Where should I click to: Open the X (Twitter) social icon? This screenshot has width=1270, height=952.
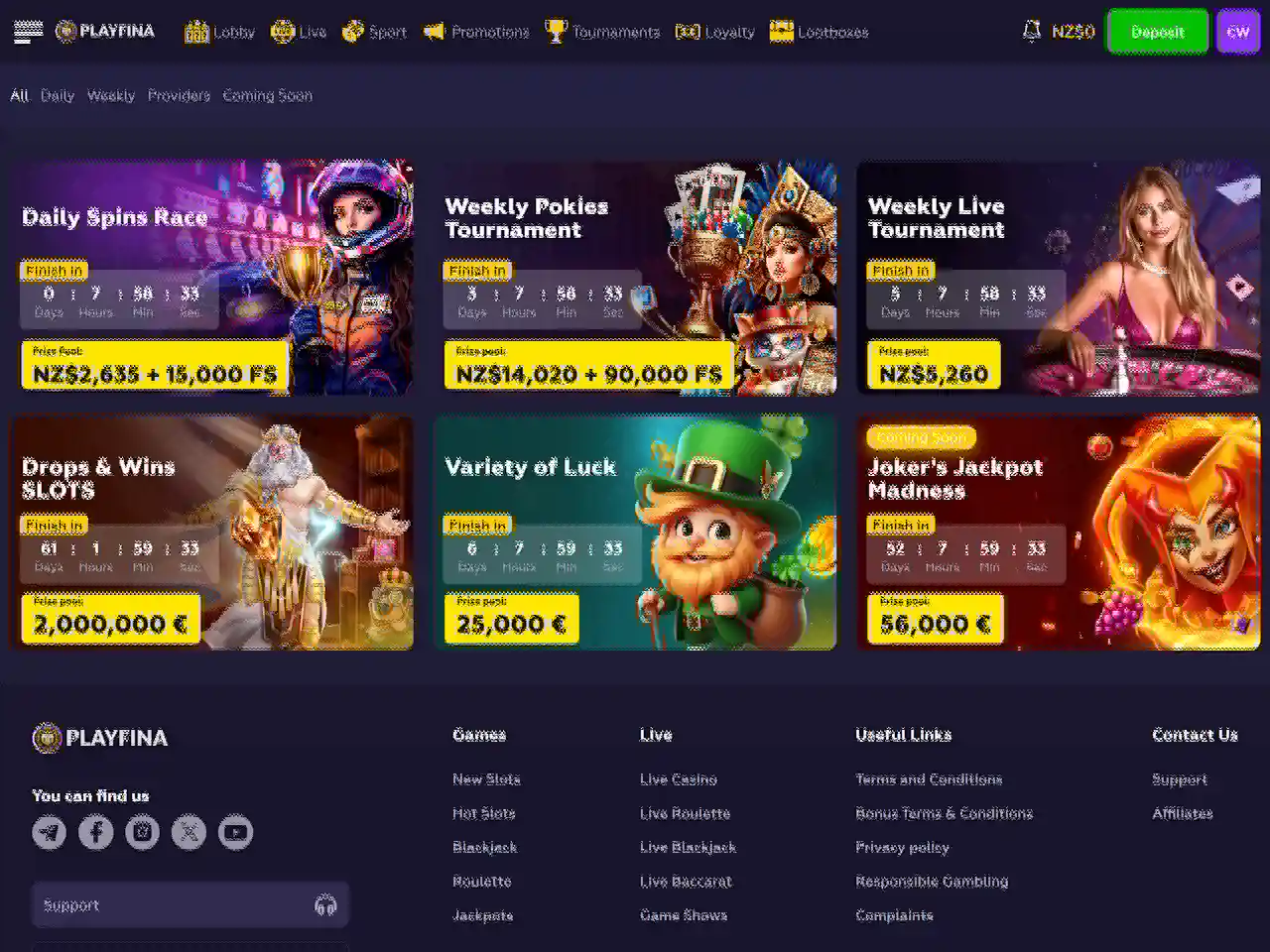point(189,832)
